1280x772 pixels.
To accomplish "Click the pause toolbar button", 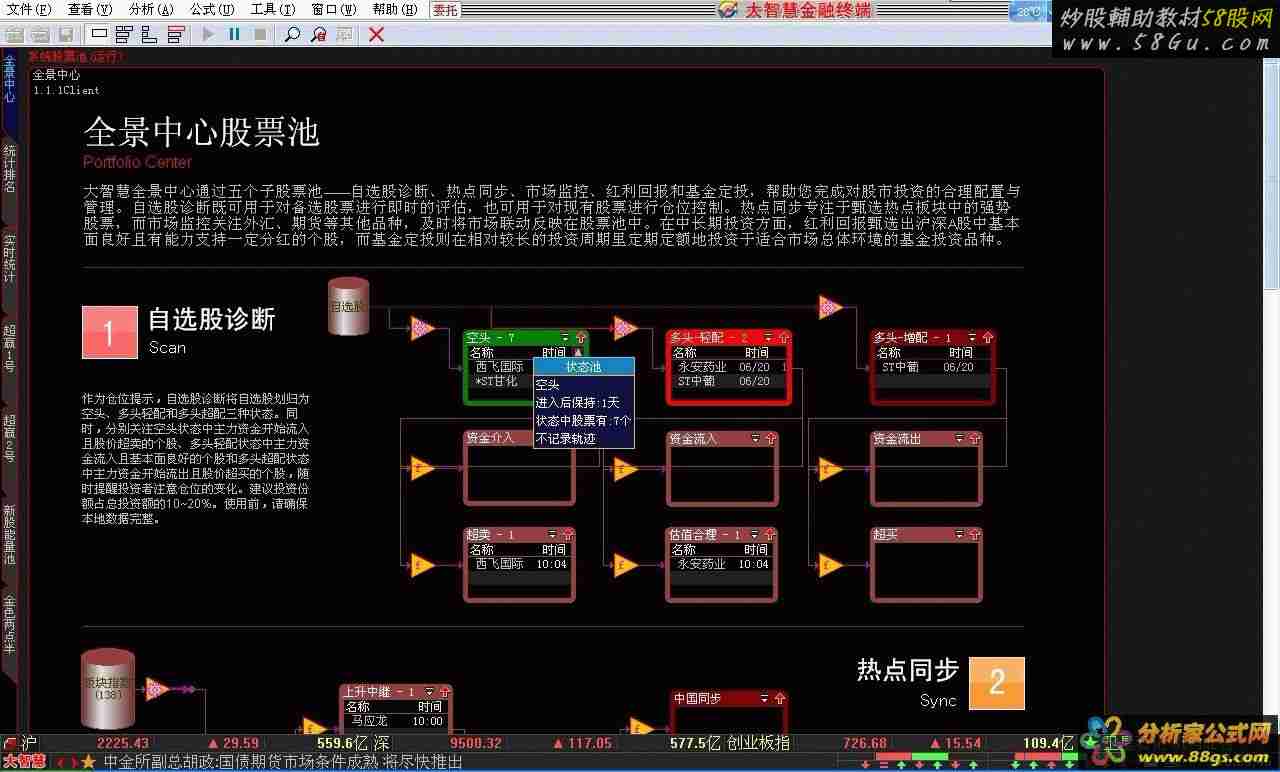I will [x=234, y=34].
